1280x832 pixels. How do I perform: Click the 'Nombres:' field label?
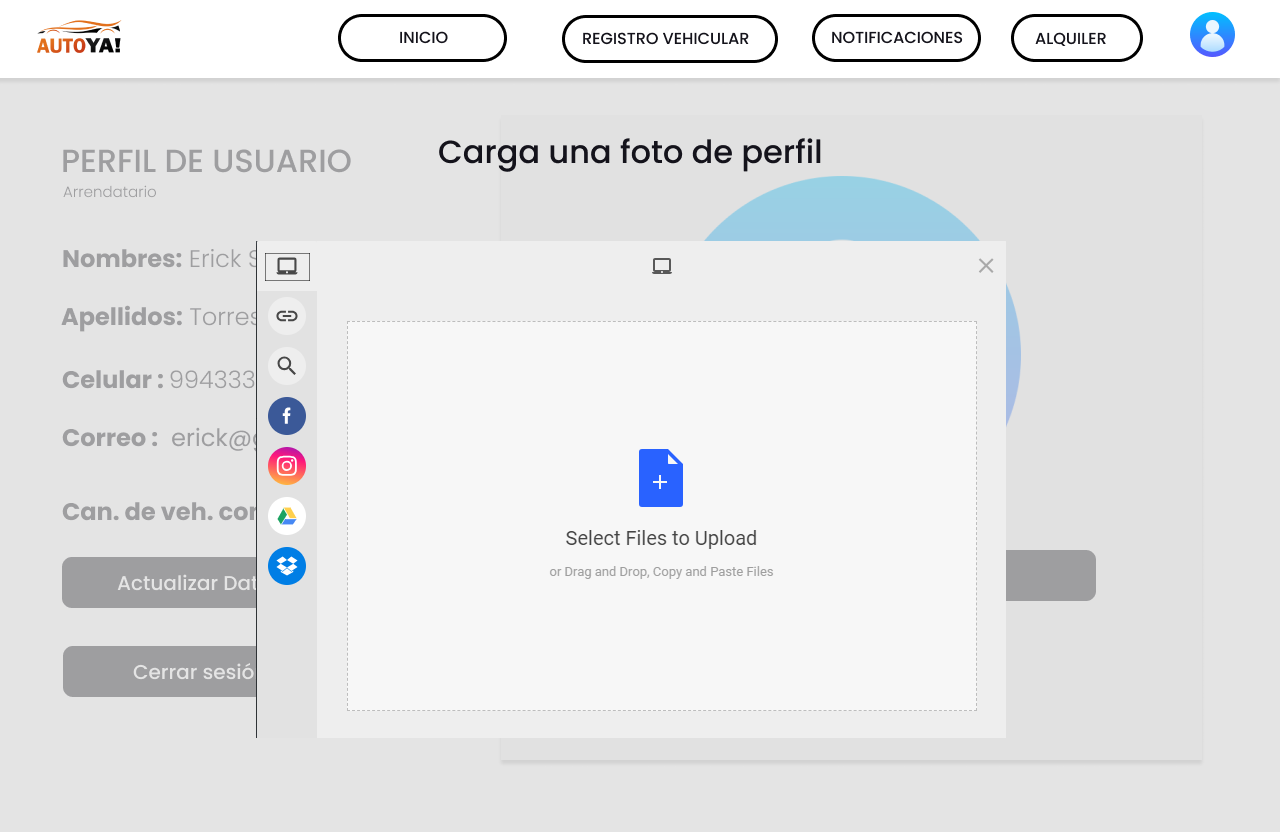pyautogui.click(x=122, y=259)
